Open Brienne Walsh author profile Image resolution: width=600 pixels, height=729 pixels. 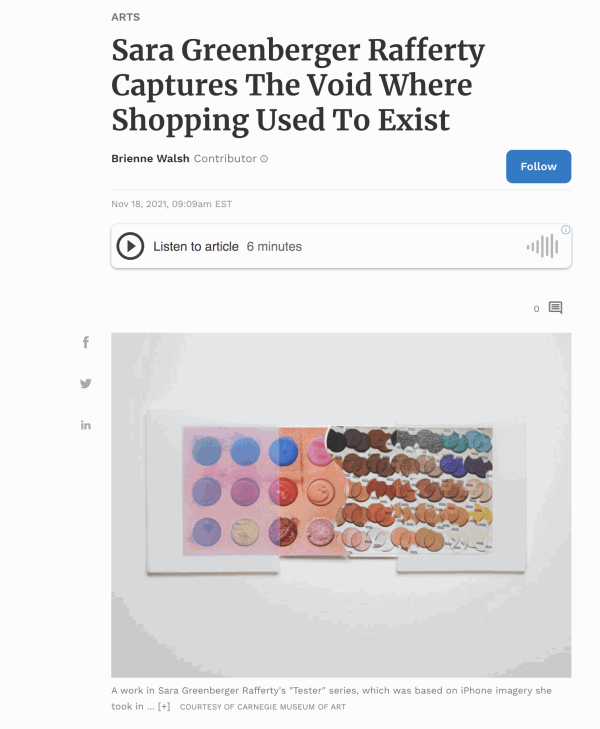point(150,159)
